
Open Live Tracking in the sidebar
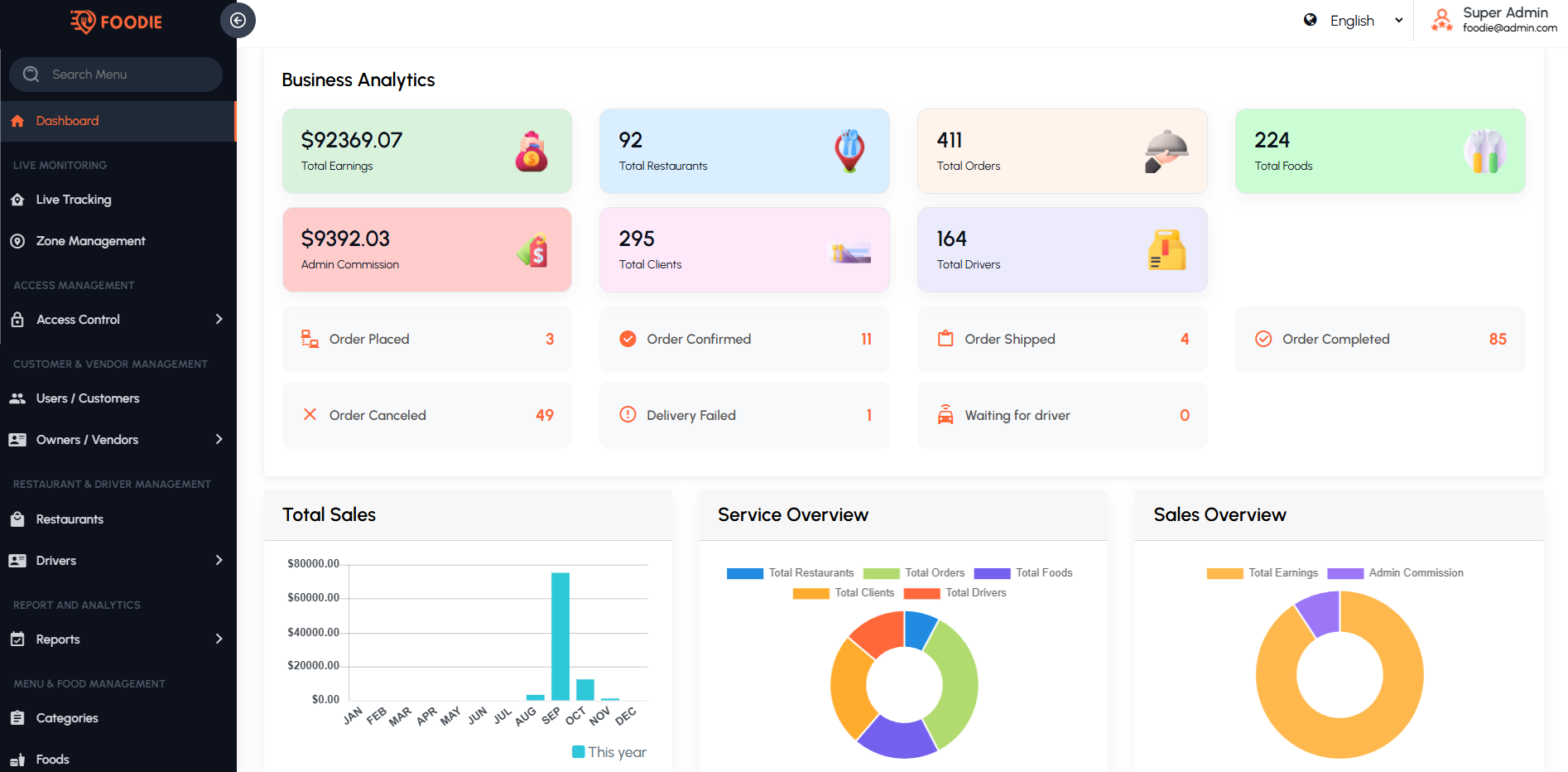pyautogui.click(x=74, y=200)
